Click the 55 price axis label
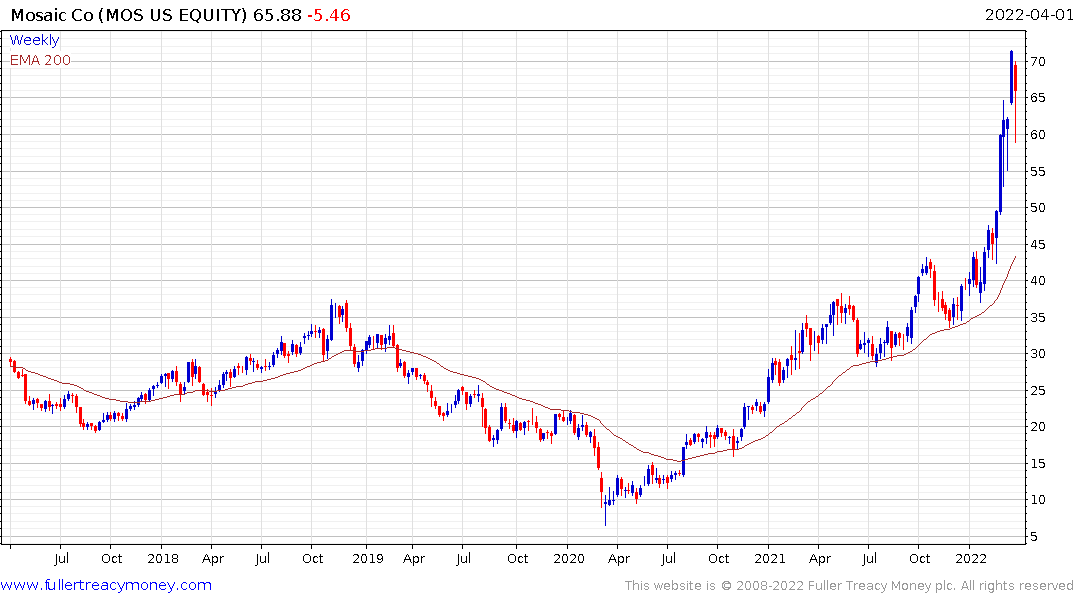 1038,171
